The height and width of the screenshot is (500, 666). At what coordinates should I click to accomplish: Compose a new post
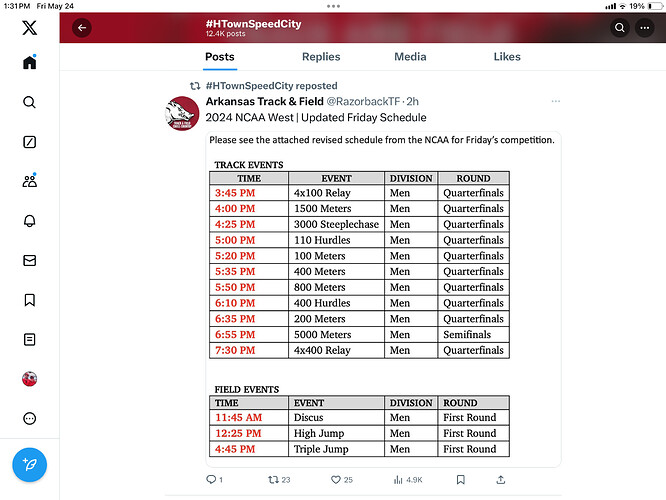29,464
